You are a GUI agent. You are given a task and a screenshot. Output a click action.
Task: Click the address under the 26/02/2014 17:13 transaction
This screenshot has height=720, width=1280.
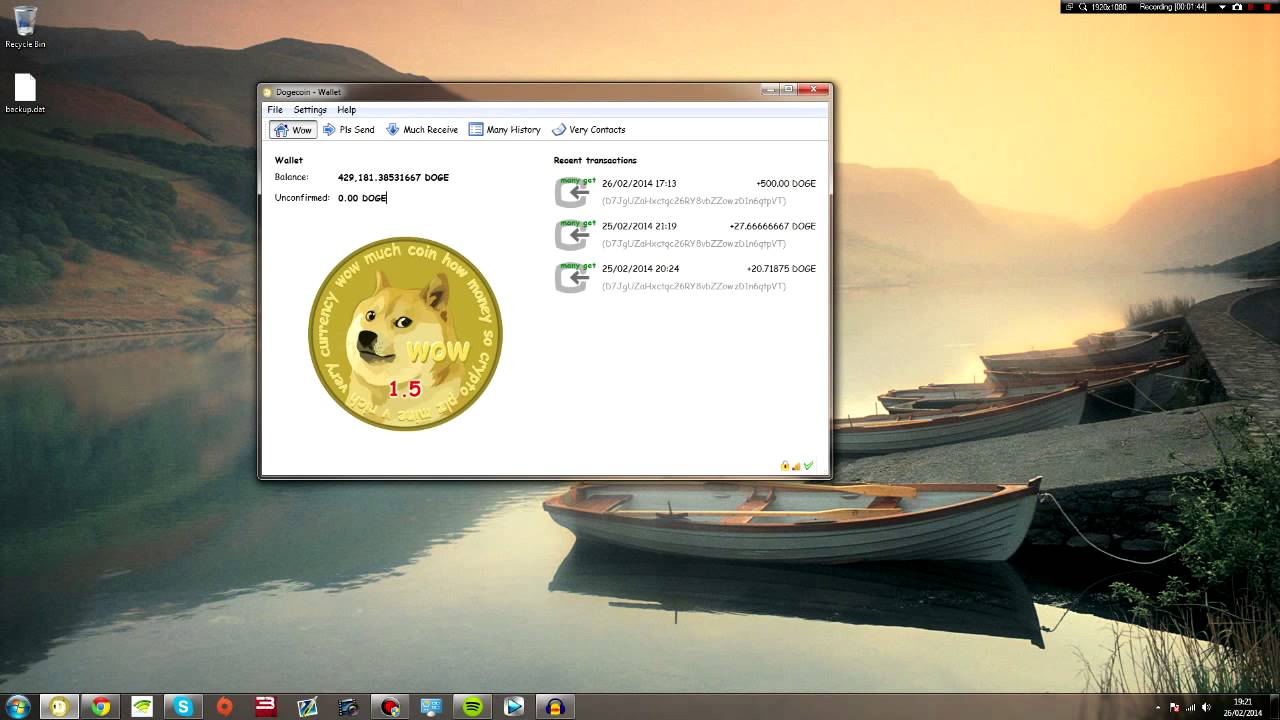[x=694, y=201]
